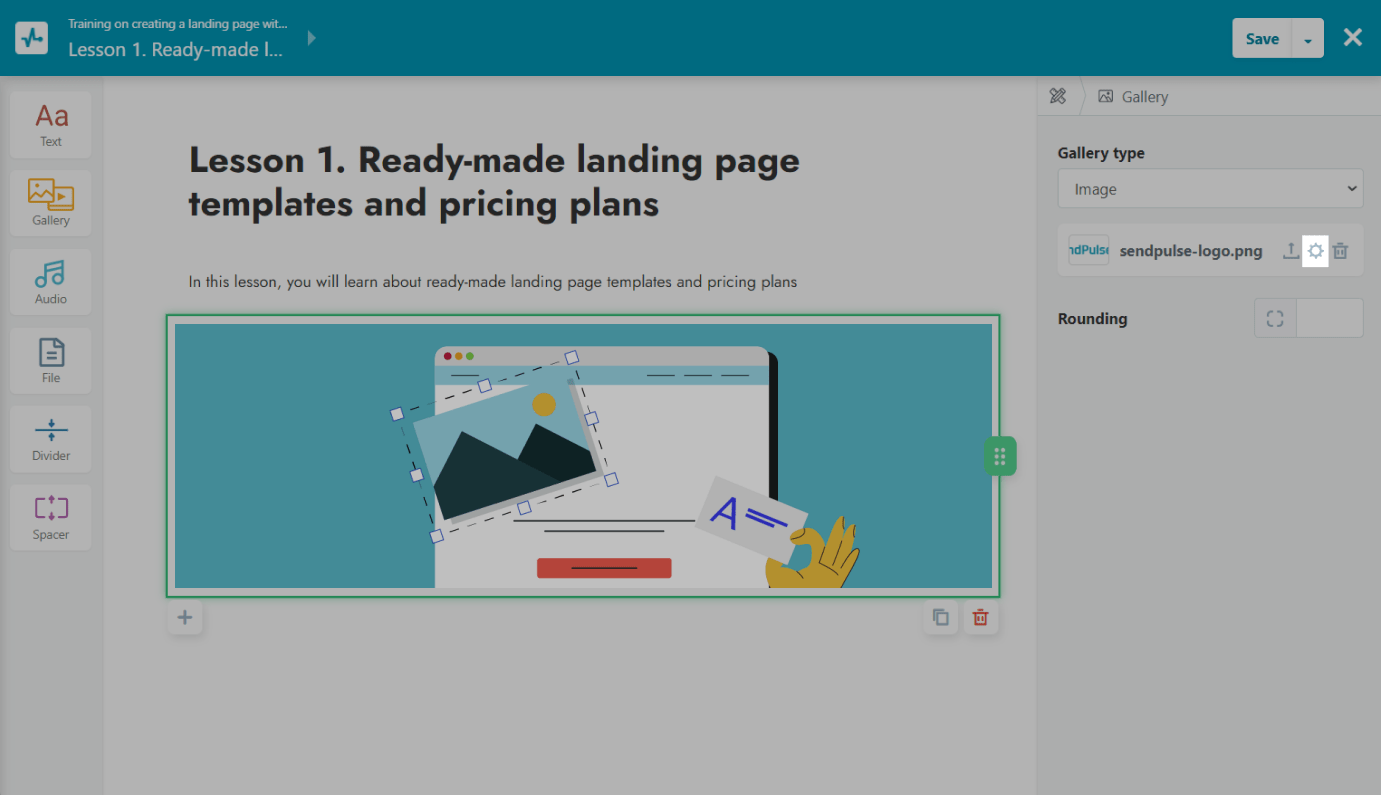Image resolution: width=1381 pixels, height=795 pixels.
Task: Open the Save button dropdown arrow
Action: 1308,39
